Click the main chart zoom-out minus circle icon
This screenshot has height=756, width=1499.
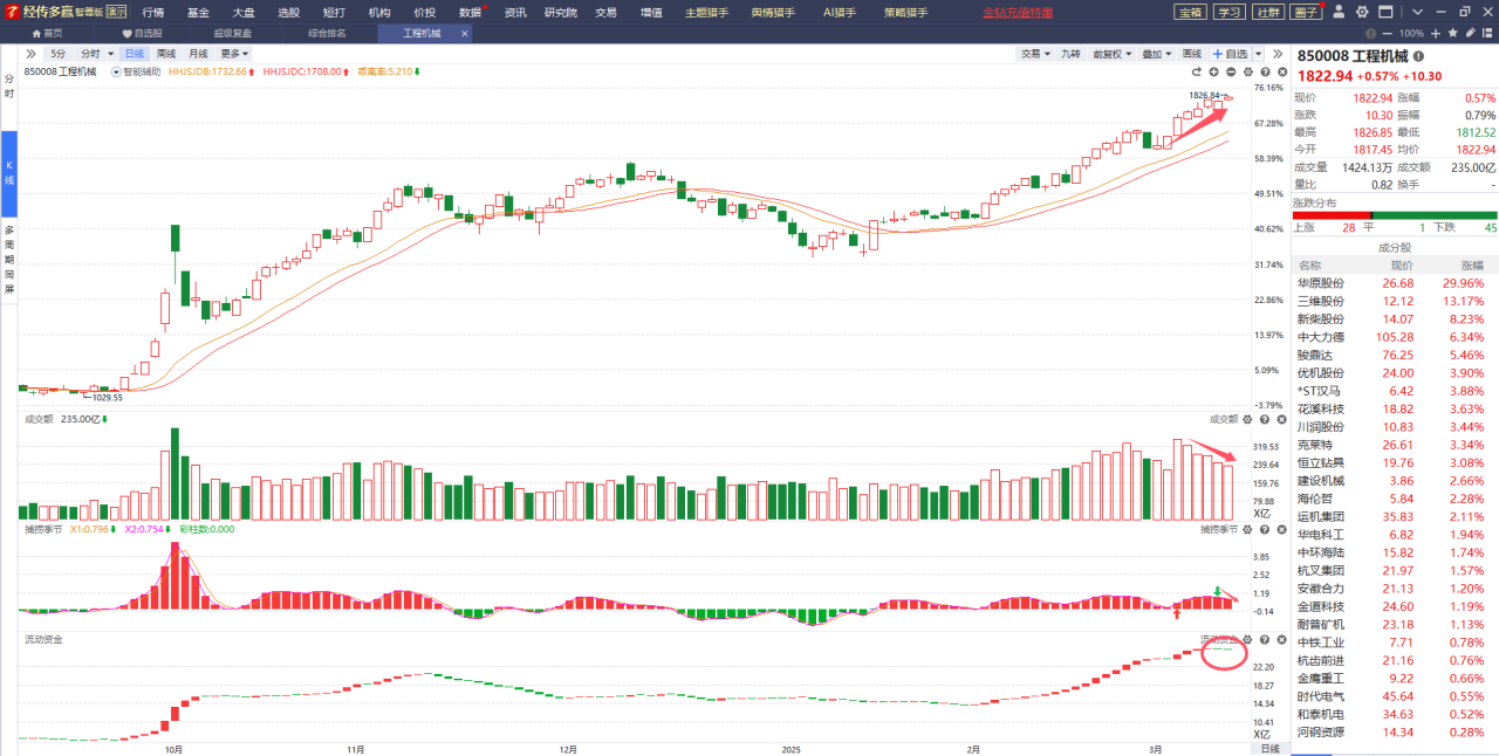[1231, 72]
